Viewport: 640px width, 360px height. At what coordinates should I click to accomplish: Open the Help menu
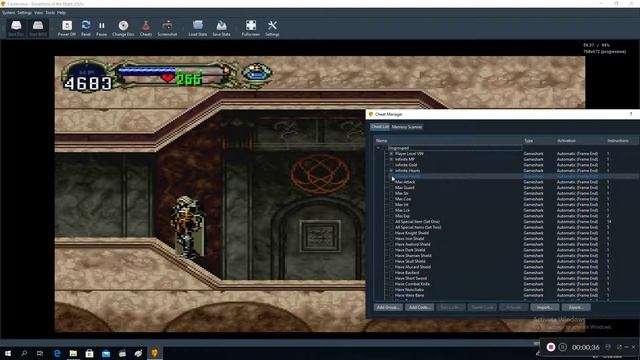pos(61,13)
